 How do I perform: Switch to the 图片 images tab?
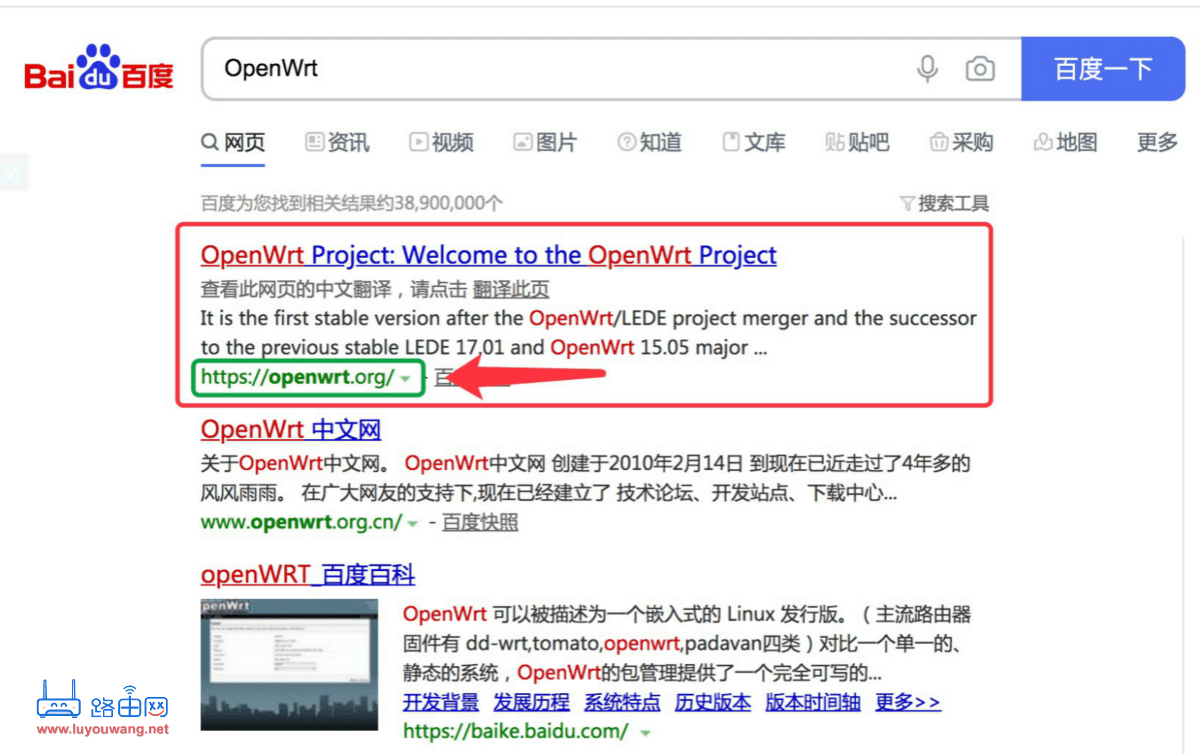[546, 142]
